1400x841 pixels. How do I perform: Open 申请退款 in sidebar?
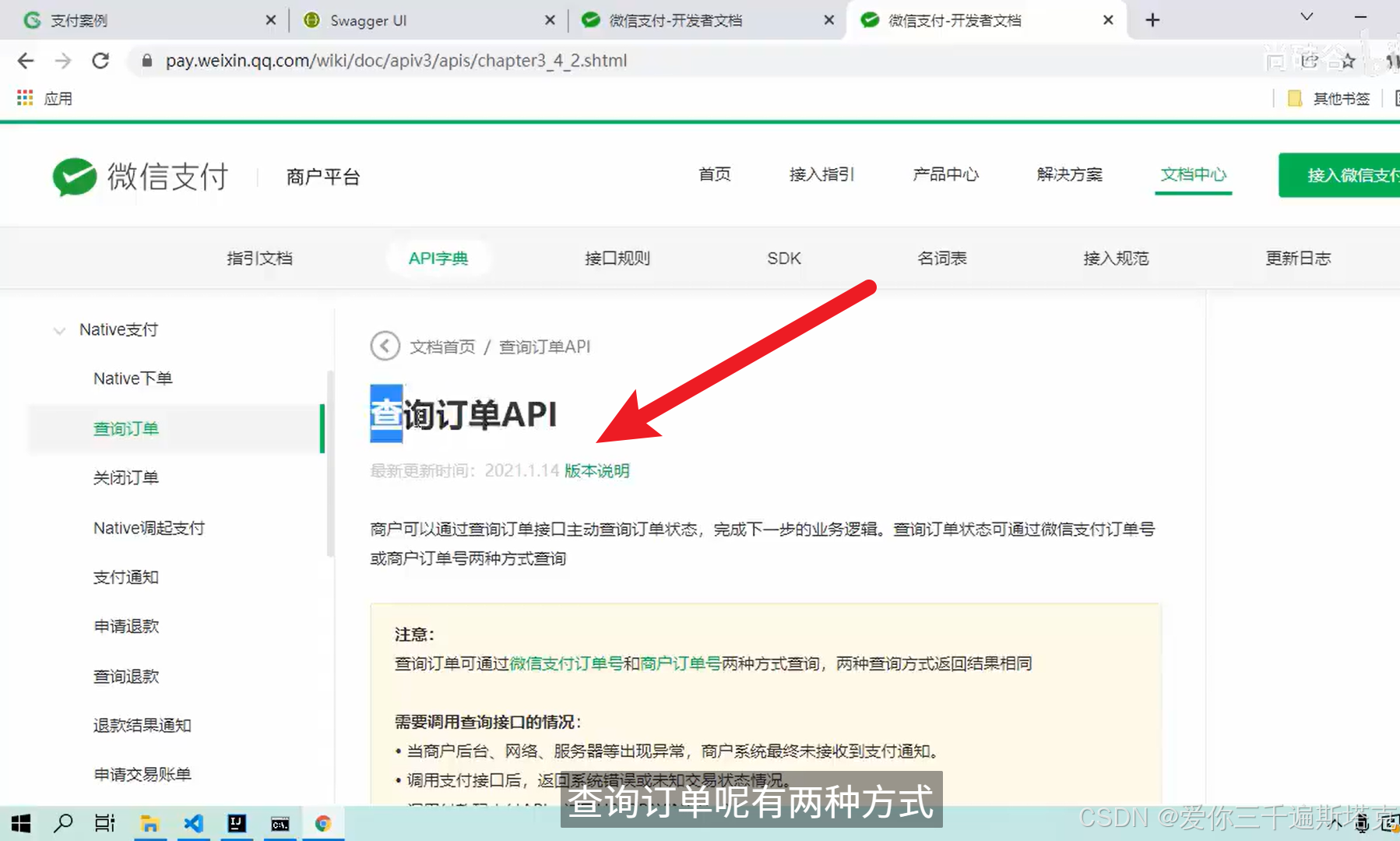pos(126,626)
